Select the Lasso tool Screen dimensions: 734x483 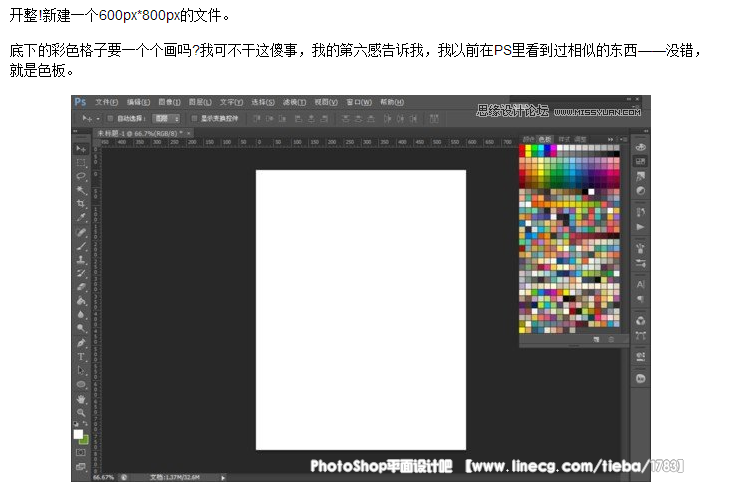81,176
